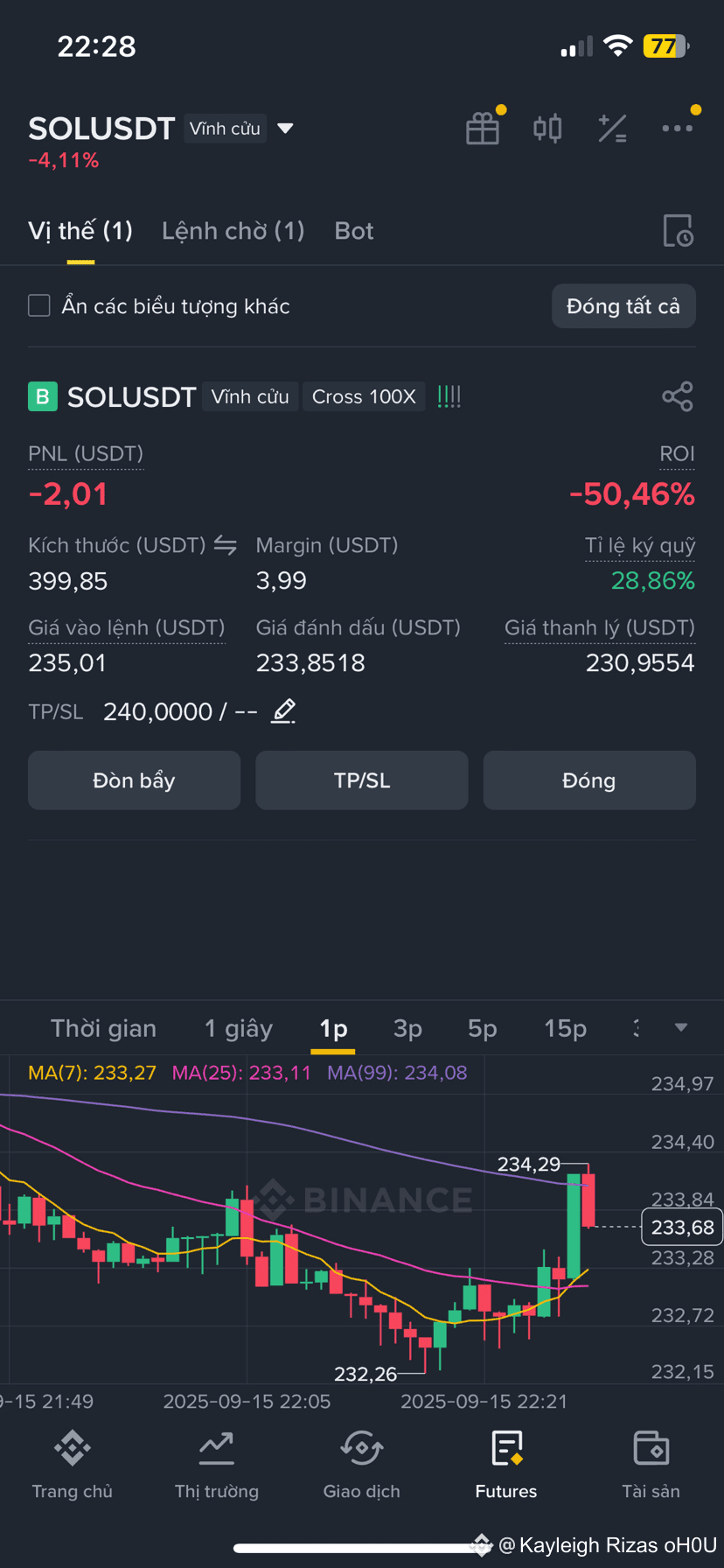
Task: Go to Thị trường in bottom navigation
Action: click(x=217, y=1466)
